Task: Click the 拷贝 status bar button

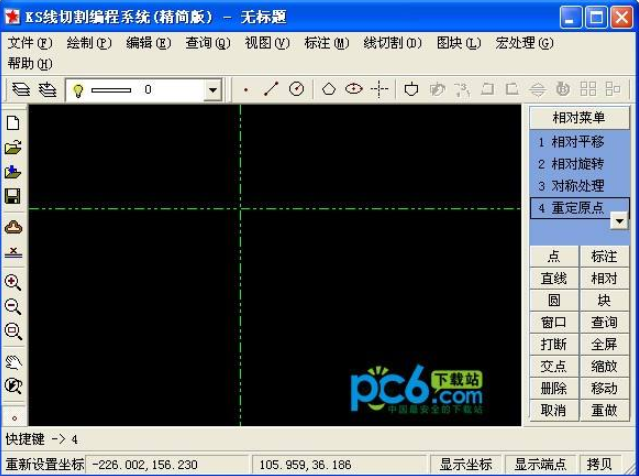Action: point(600,464)
